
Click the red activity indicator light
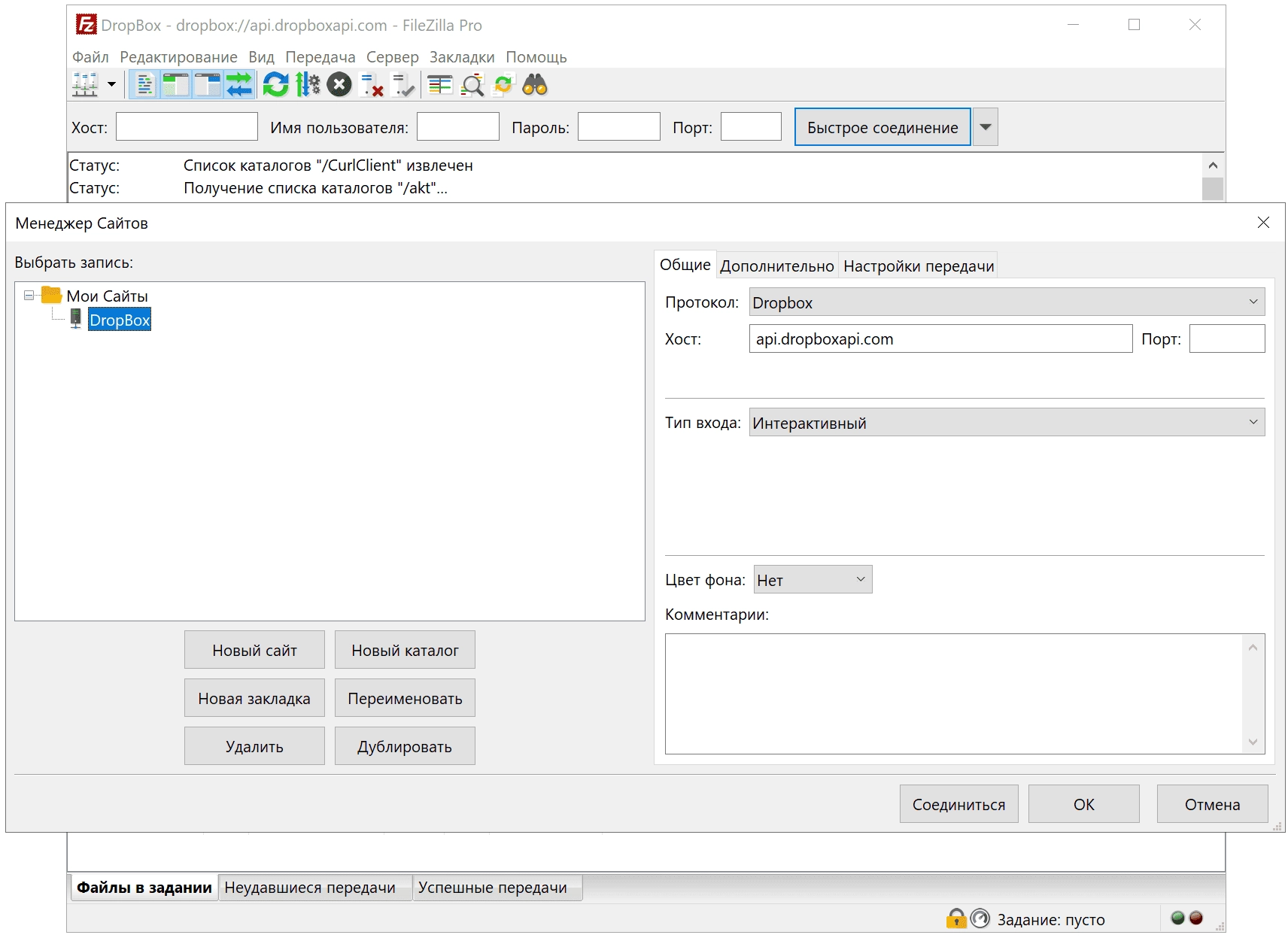point(1196,918)
